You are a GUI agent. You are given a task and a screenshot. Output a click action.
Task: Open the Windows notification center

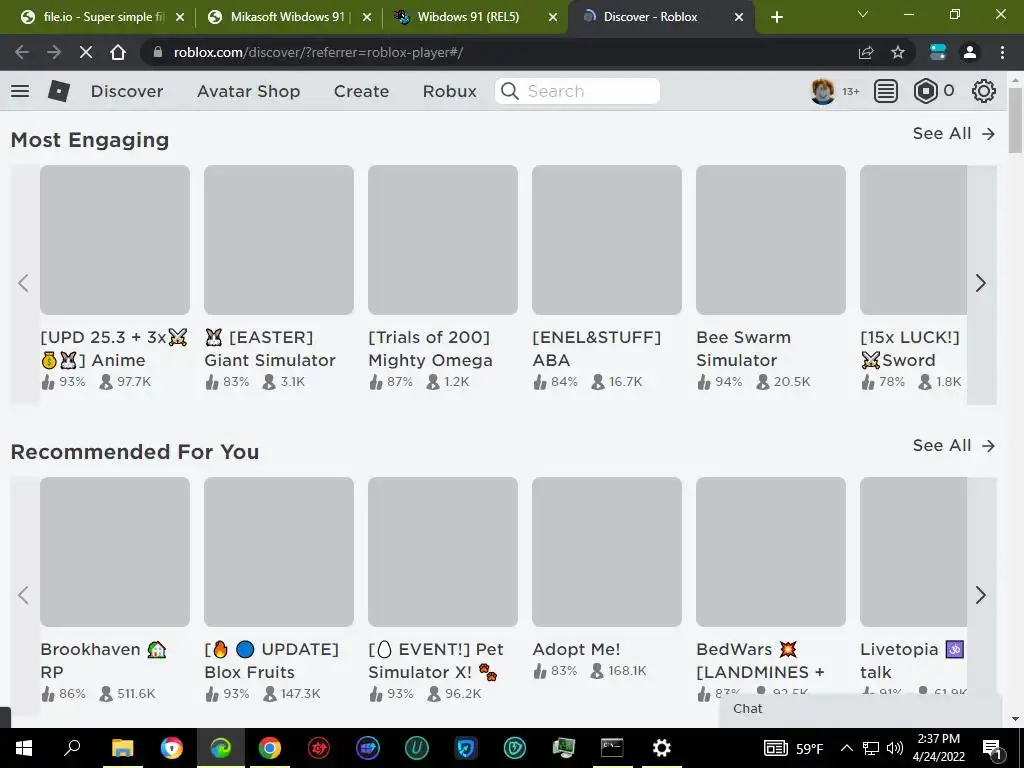(x=992, y=748)
